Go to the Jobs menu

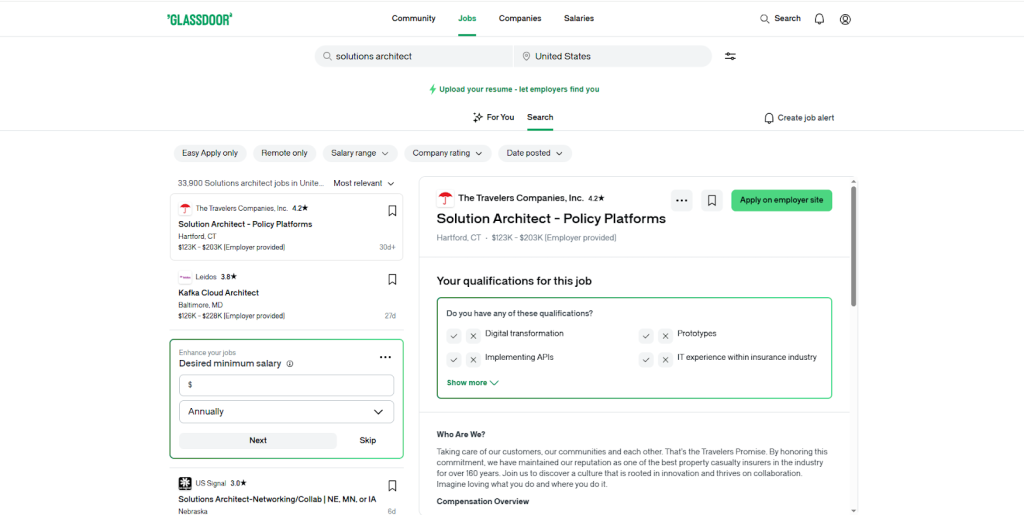(x=467, y=18)
